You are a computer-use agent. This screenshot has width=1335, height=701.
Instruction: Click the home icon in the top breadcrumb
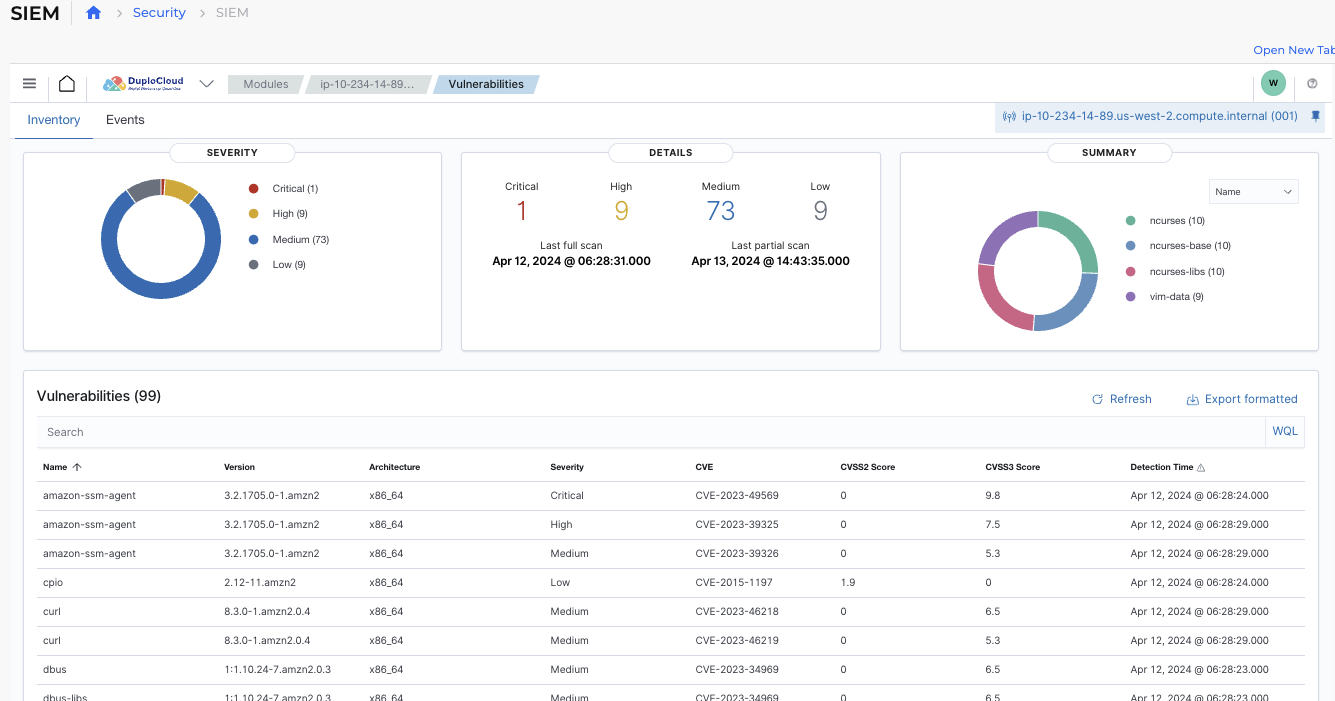[93, 13]
